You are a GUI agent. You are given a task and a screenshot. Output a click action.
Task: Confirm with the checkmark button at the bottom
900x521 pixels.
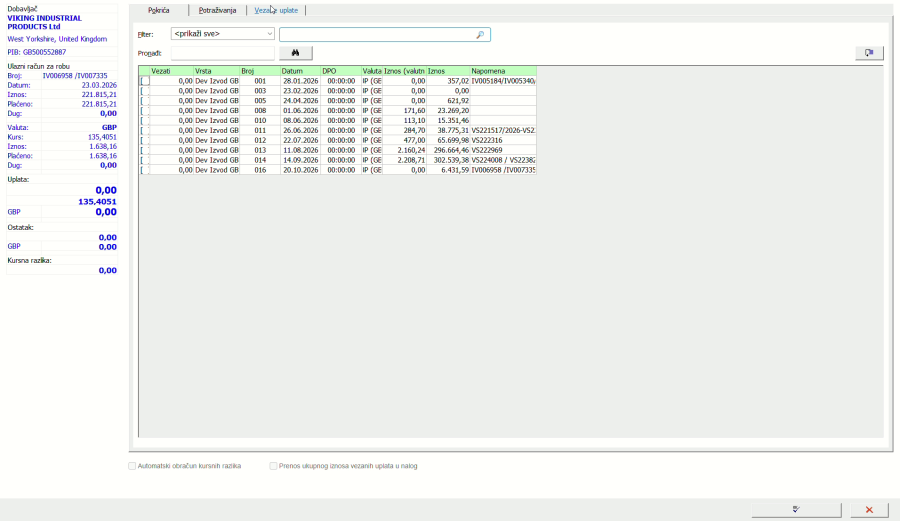(796, 510)
